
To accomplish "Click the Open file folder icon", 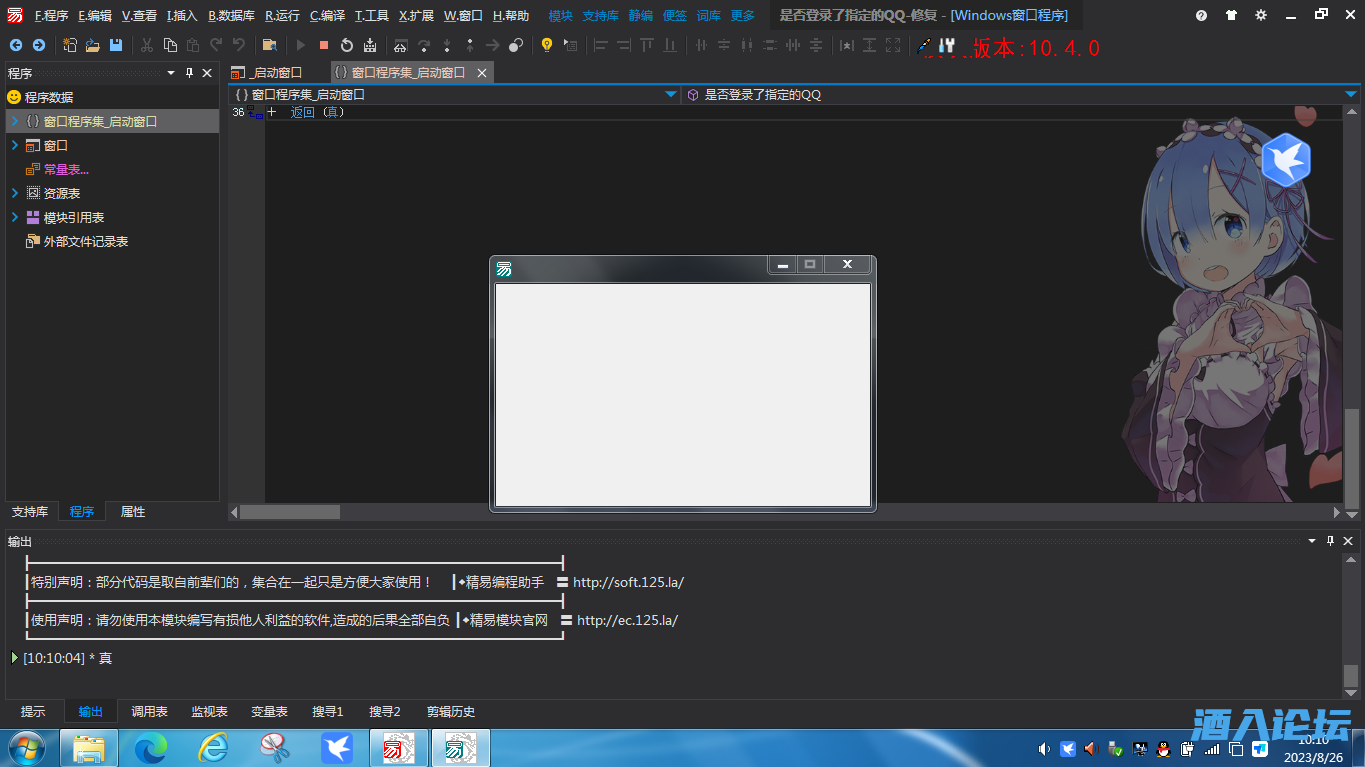I will pyautogui.click(x=93, y=45).
